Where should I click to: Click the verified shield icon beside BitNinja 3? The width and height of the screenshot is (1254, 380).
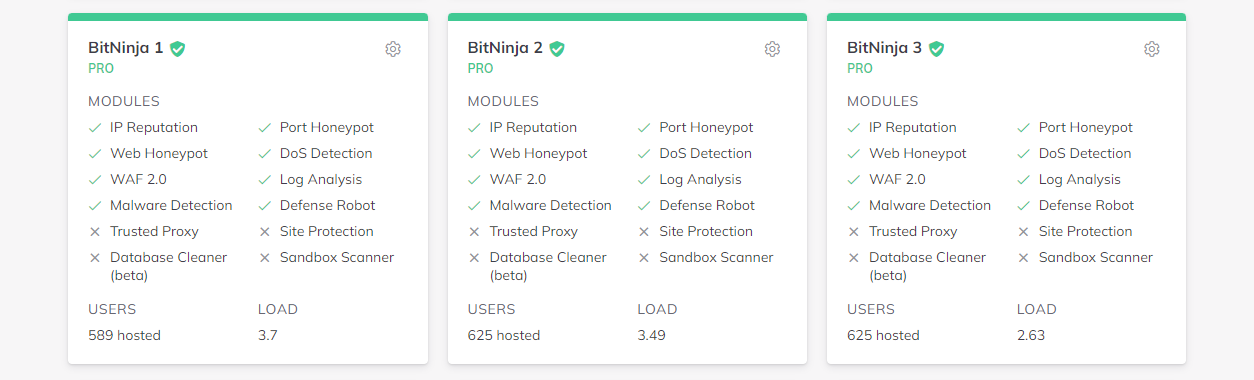(937, 48)
